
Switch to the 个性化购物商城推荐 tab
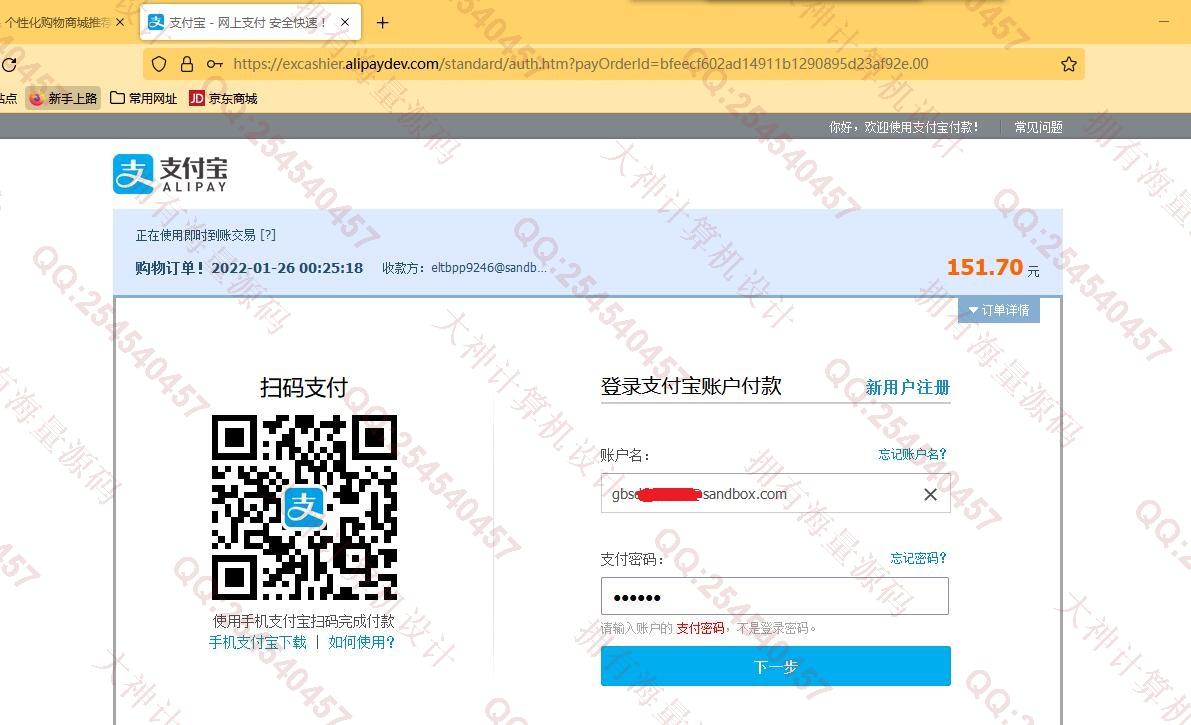(58, 23)
